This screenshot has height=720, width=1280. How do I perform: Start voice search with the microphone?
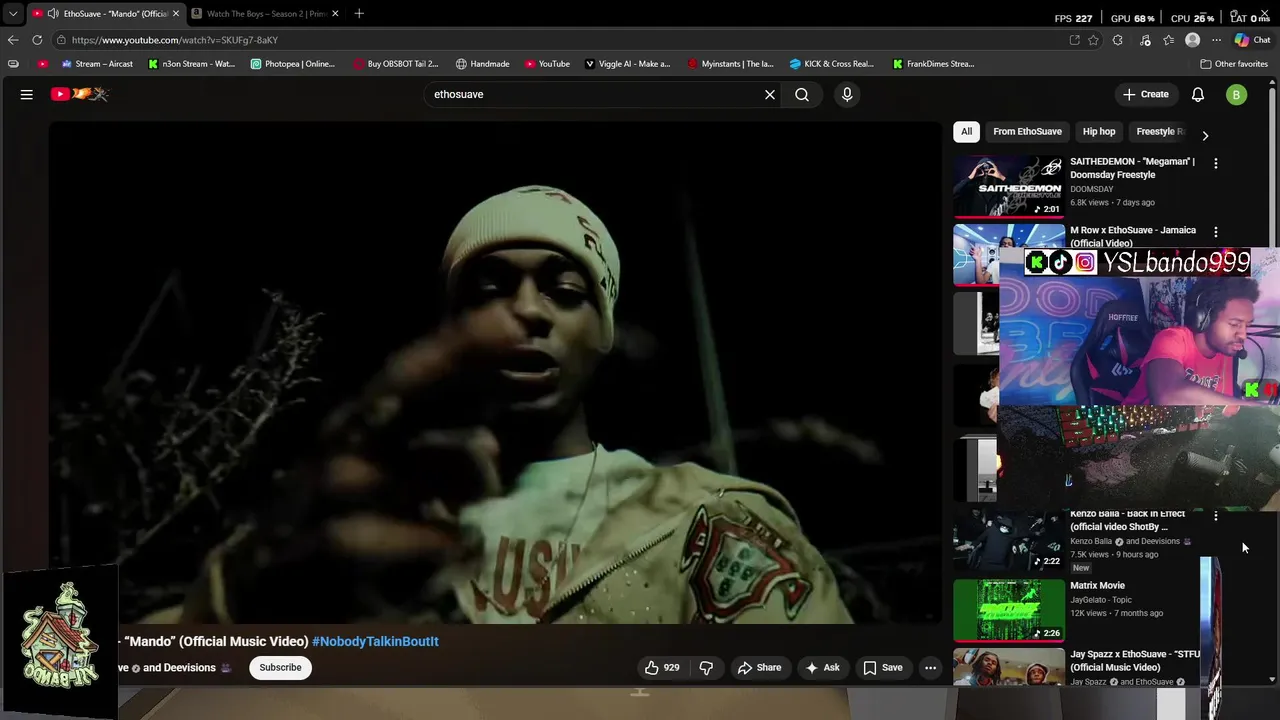(847, 94)
